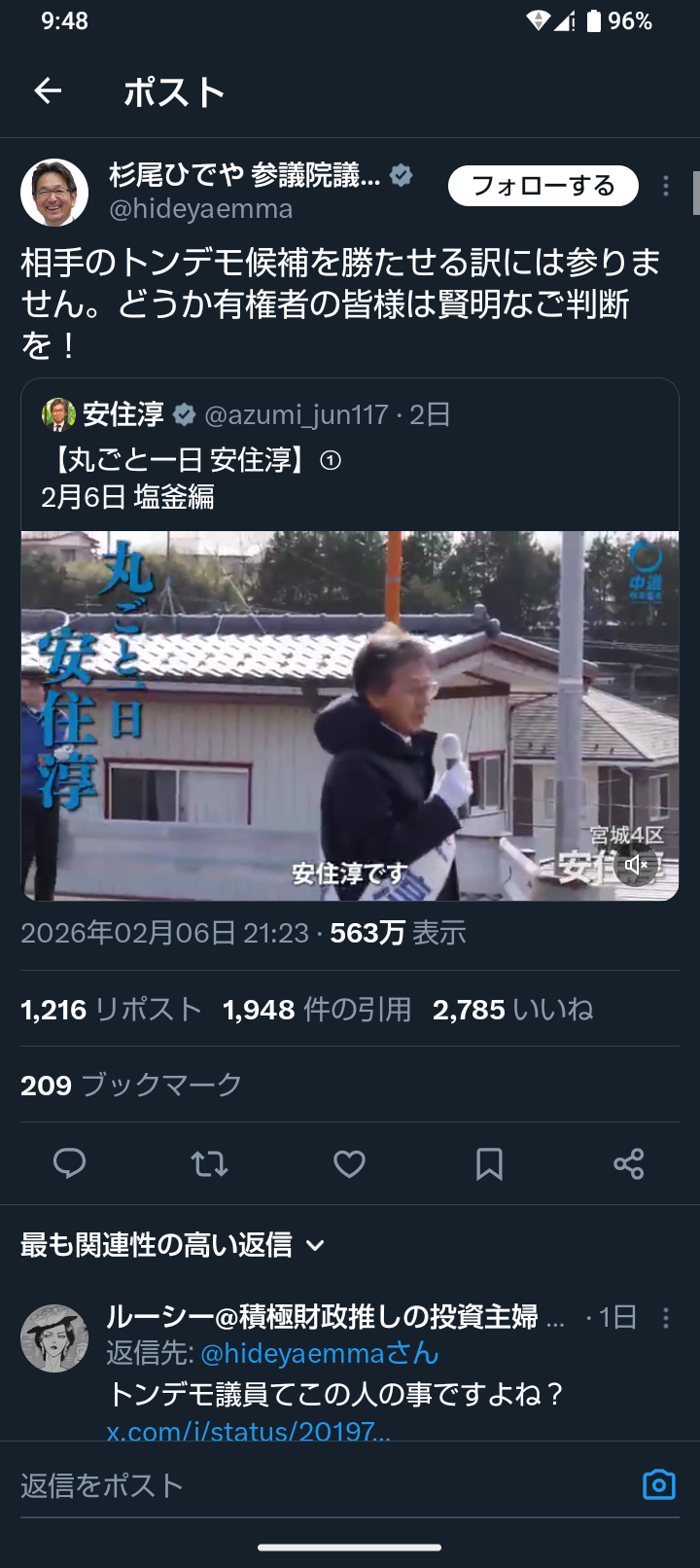Unmute the video using speaker icon
Viewport: 700px width, 1568px height.
[637, 865]
